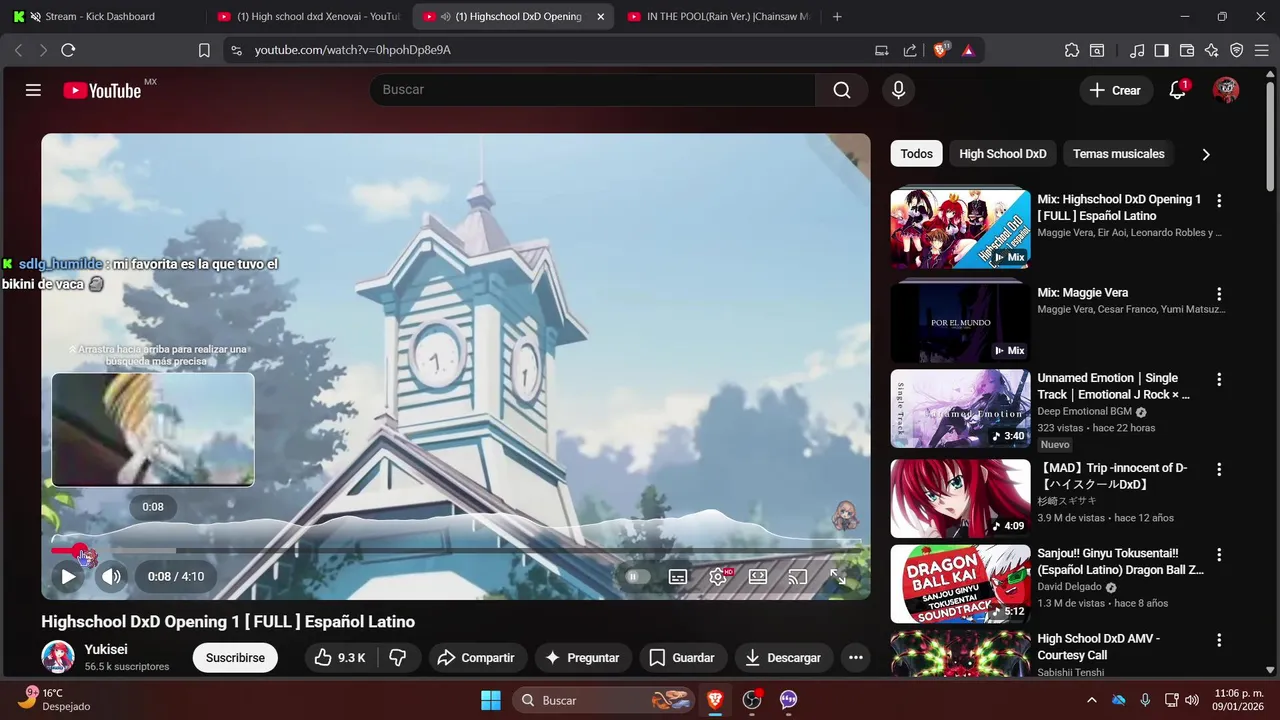Open Brave playlist music note icon
Screen dimensions: 1280x720
point(1137,50)
